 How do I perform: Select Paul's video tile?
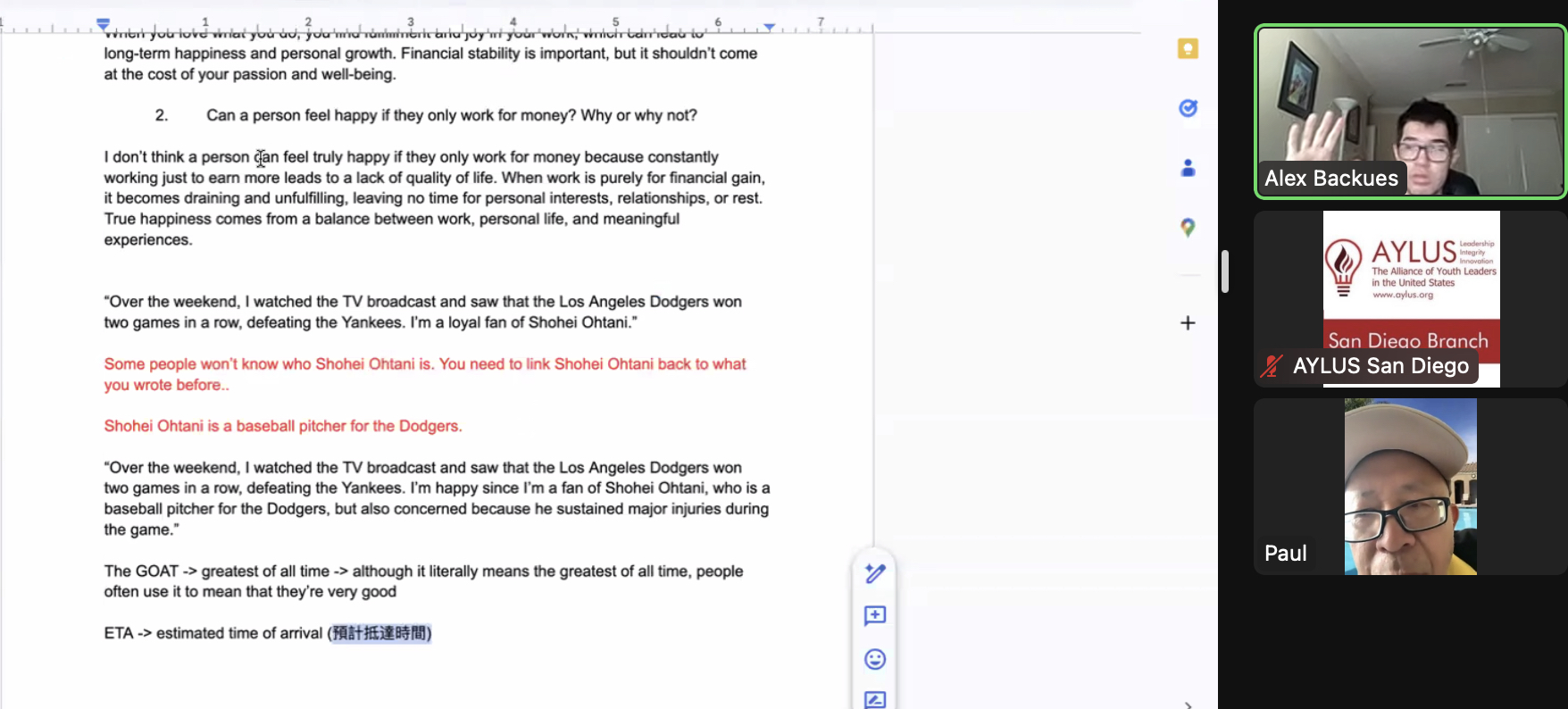(1410, 487)
